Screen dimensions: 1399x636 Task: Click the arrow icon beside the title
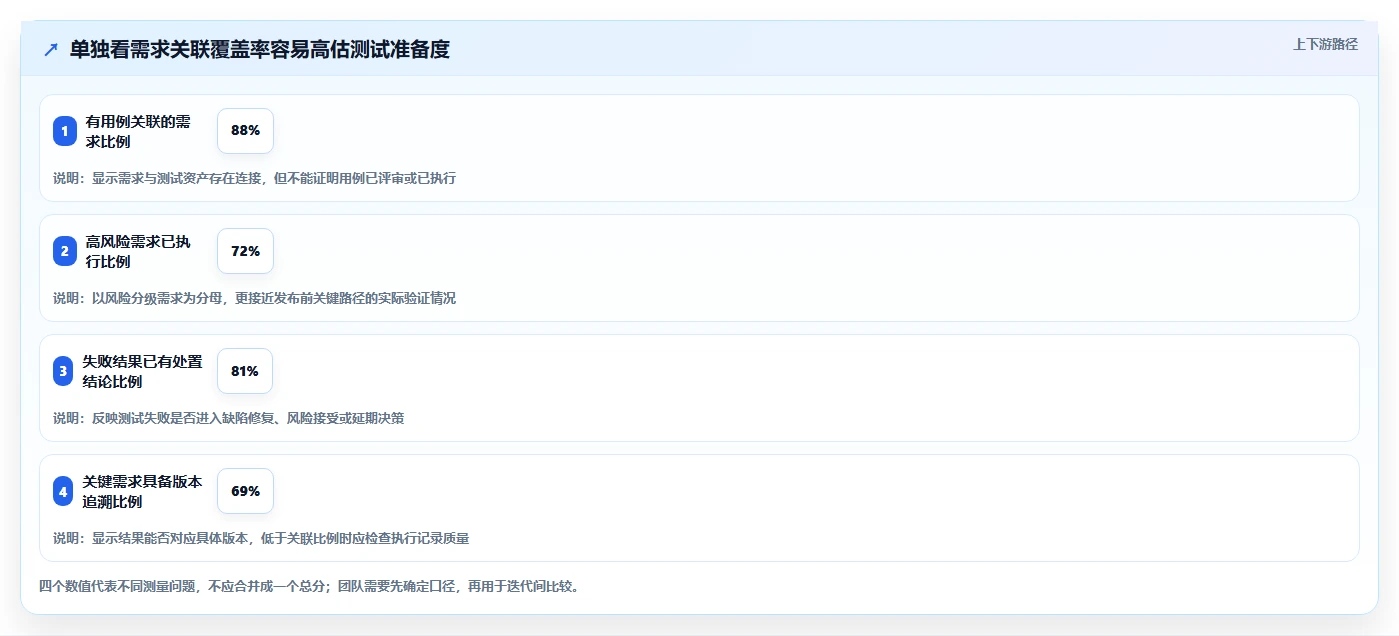coord(51,50)
